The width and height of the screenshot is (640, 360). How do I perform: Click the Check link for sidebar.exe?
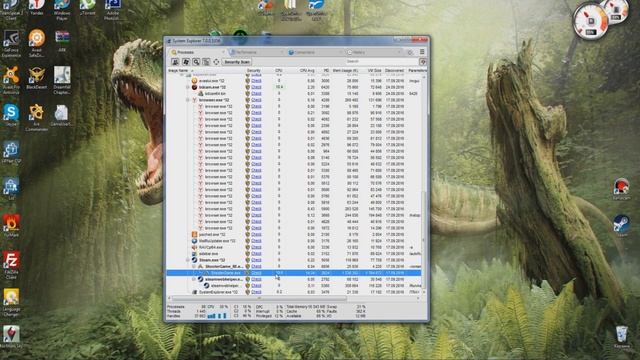256,253
